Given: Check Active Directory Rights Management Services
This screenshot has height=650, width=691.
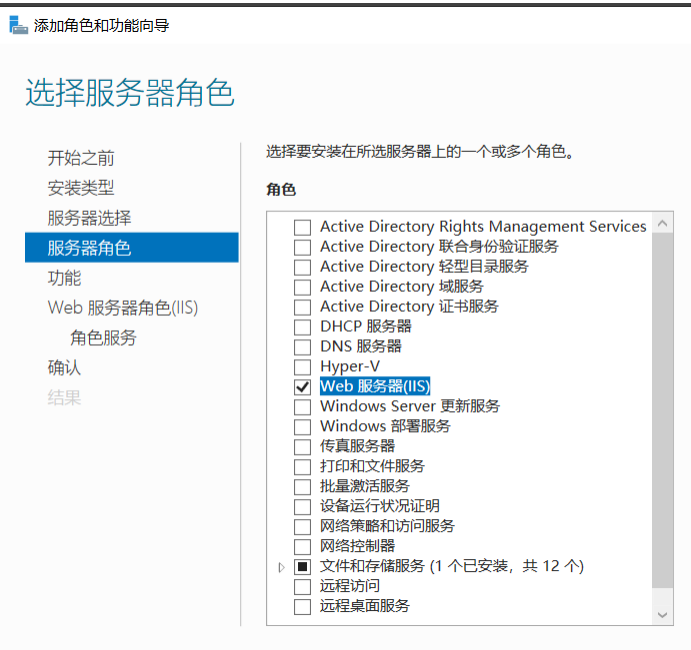Looking at the screenshot, I should [x=302, y=227].
